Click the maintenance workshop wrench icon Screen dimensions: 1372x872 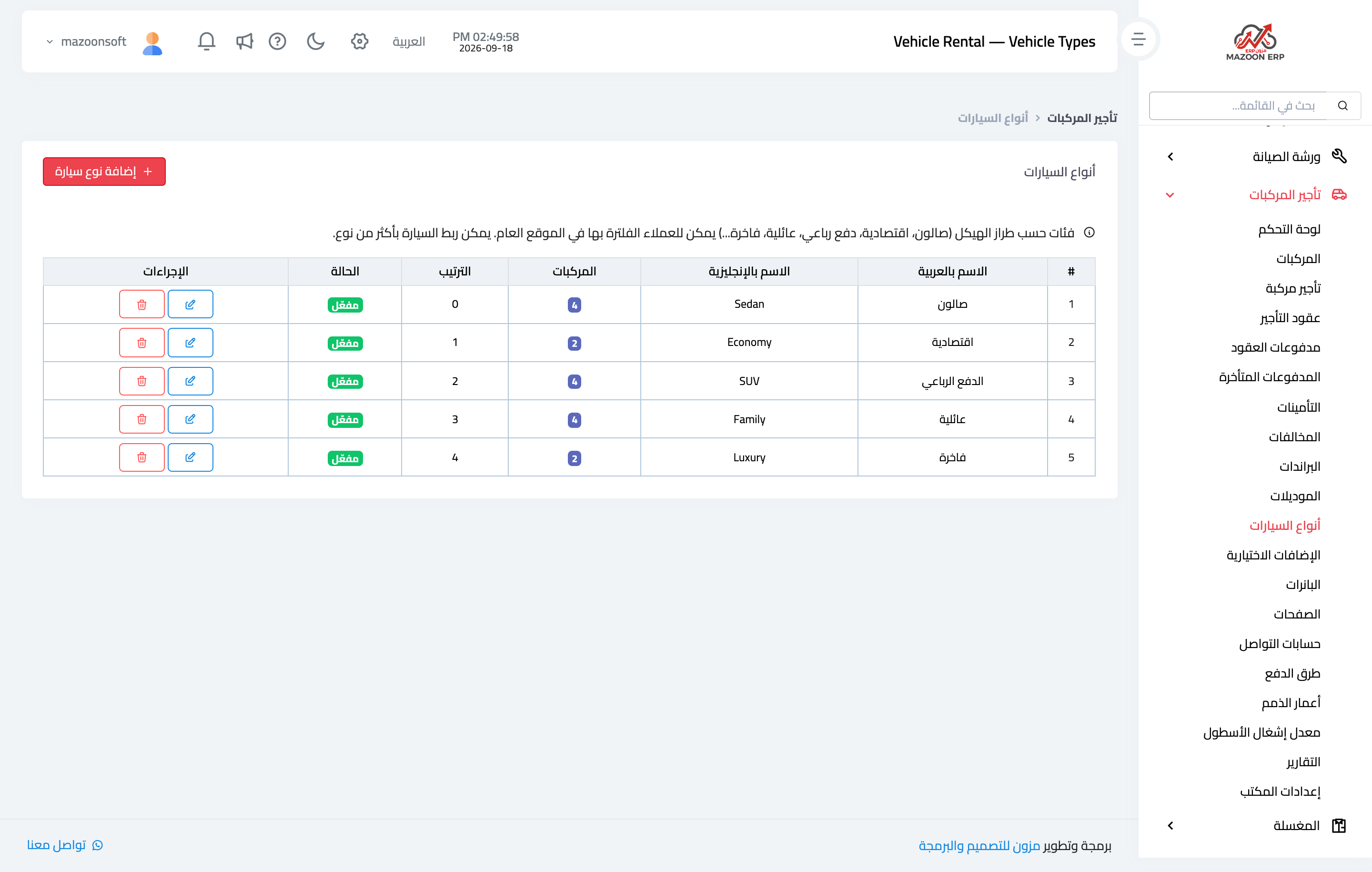1339,156
